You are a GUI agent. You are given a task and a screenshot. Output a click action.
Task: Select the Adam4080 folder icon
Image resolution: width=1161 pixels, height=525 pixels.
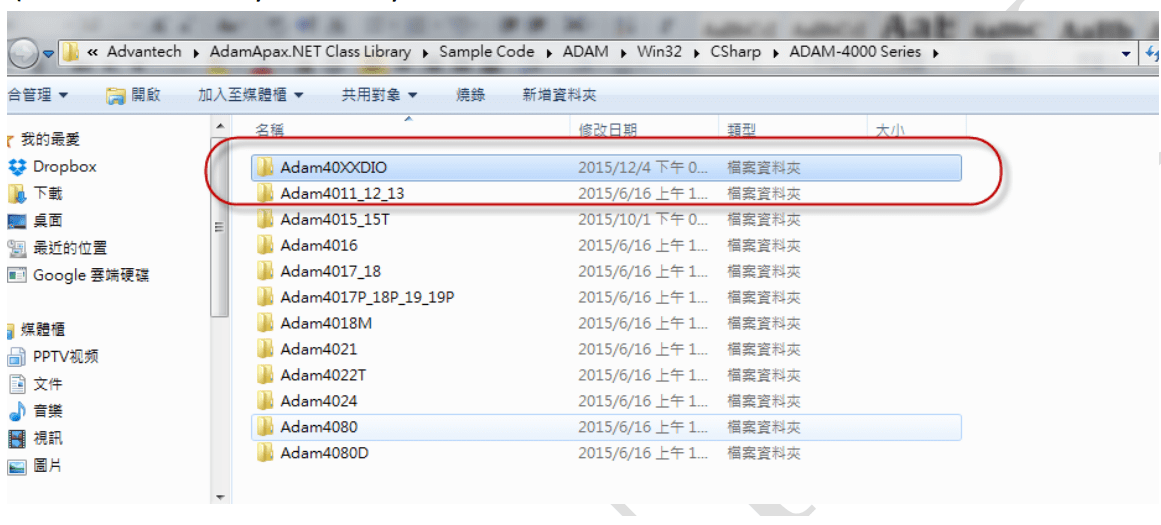click(265, 427)
